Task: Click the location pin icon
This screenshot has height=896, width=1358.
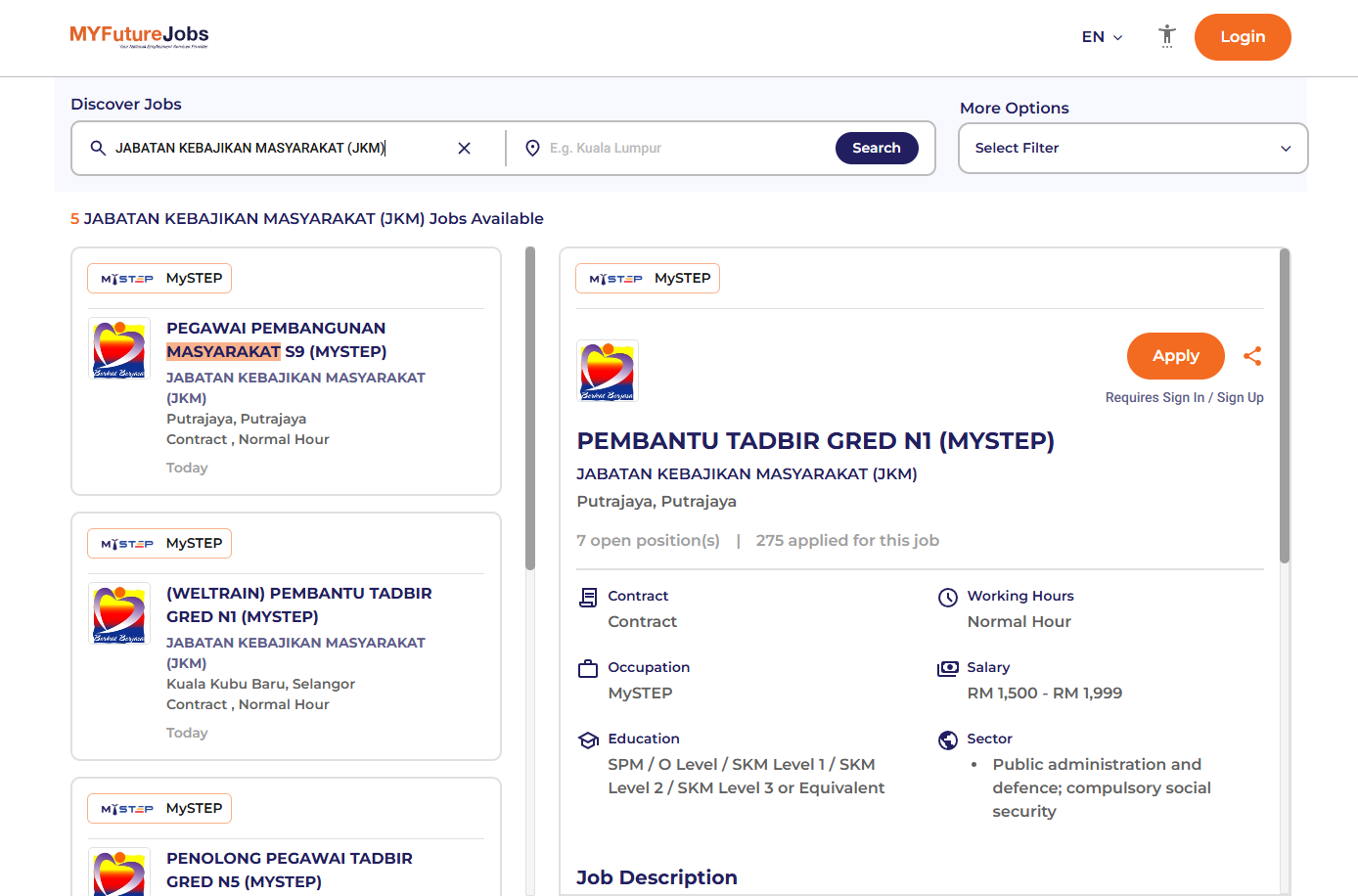Action: (532, 148)
